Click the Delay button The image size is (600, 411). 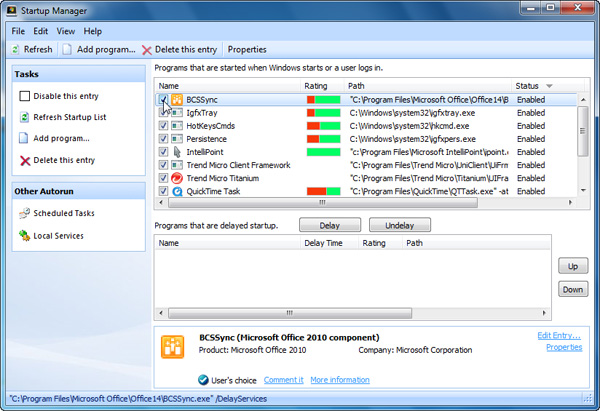(330, 225)
